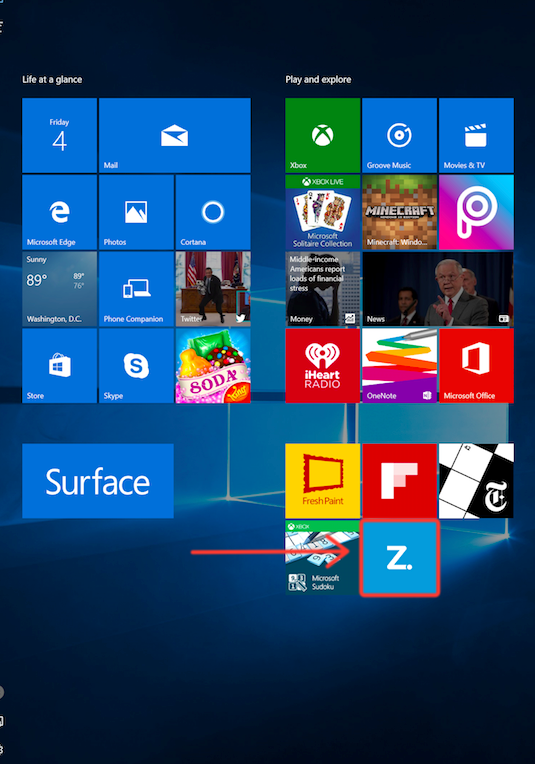535x764 pixels.
Task: Launch the OneNote tile
Action: tap(399, 365)
